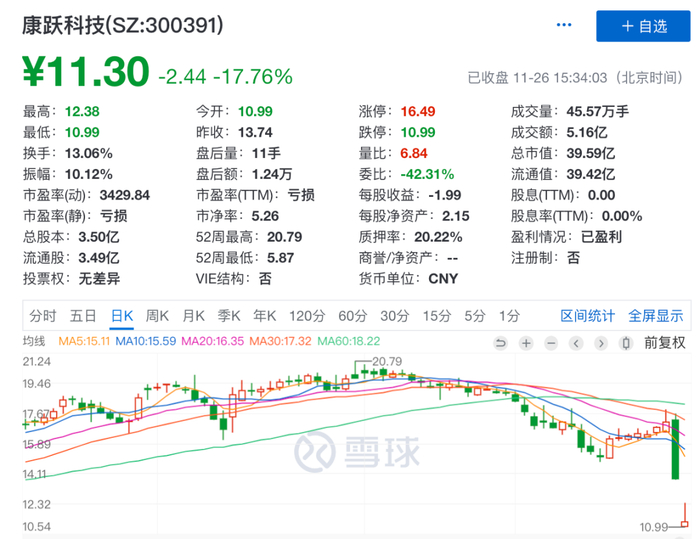The height and width of the screenshot is (539, 700).
Task: Click the 量比 value 6.84
Action: [414, 154]
